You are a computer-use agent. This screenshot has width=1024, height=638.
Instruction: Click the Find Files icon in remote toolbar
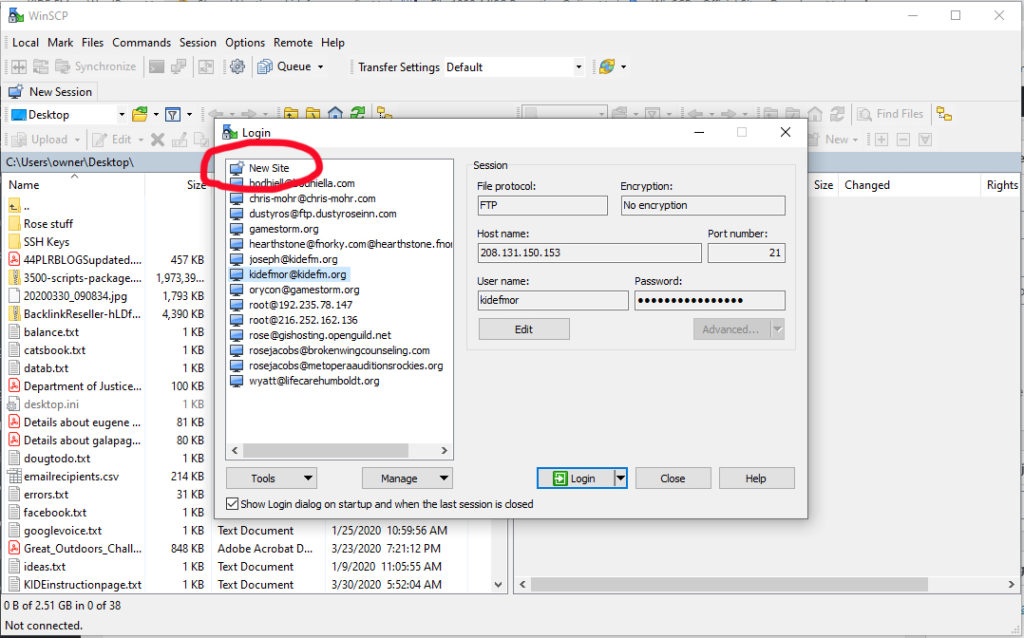(x=864, y=114)
